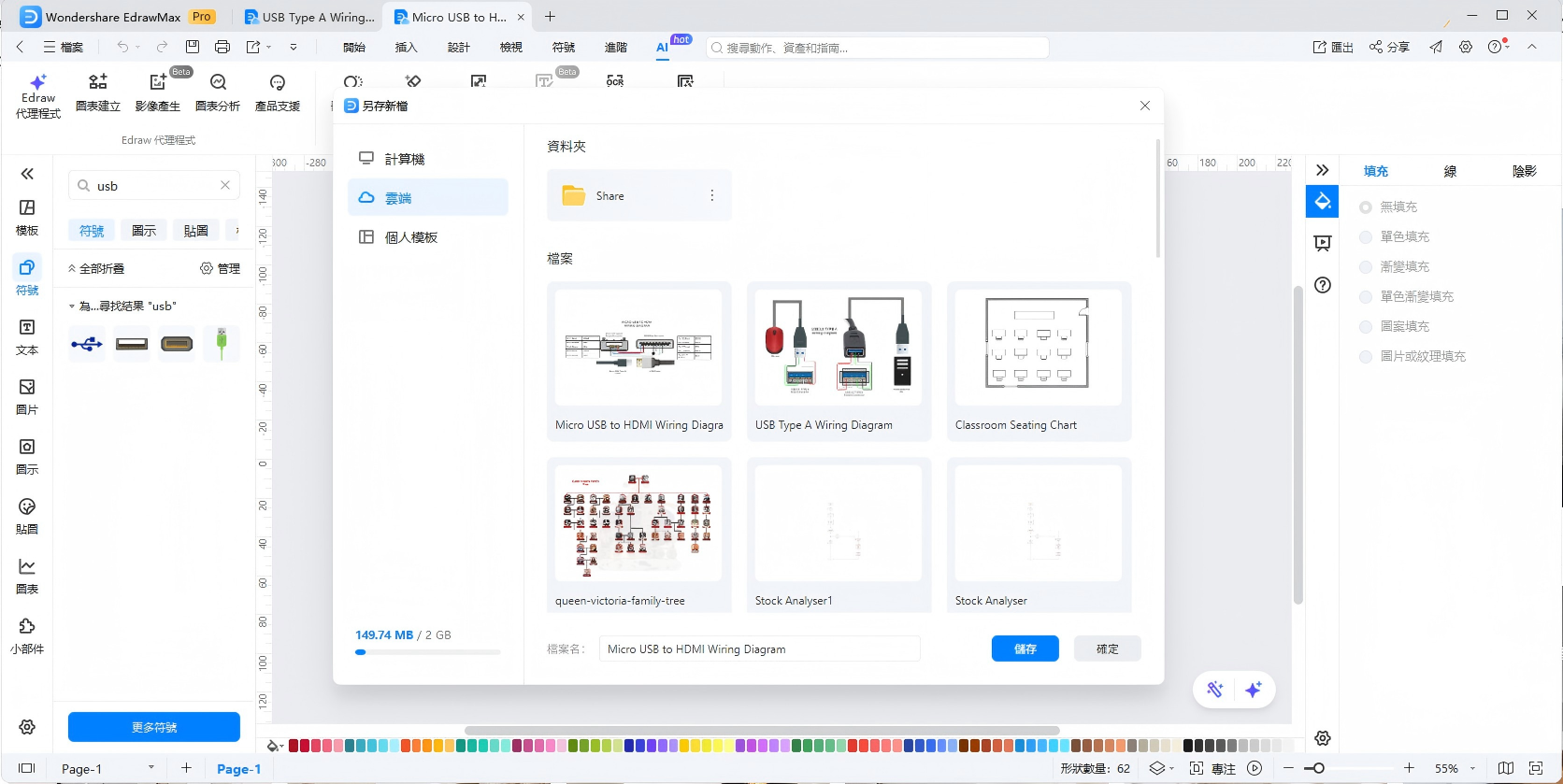This screenshot has height=784, width=1563.
Task: Open the 影像產生 image generation tool
Action: (x=158, y=93)
